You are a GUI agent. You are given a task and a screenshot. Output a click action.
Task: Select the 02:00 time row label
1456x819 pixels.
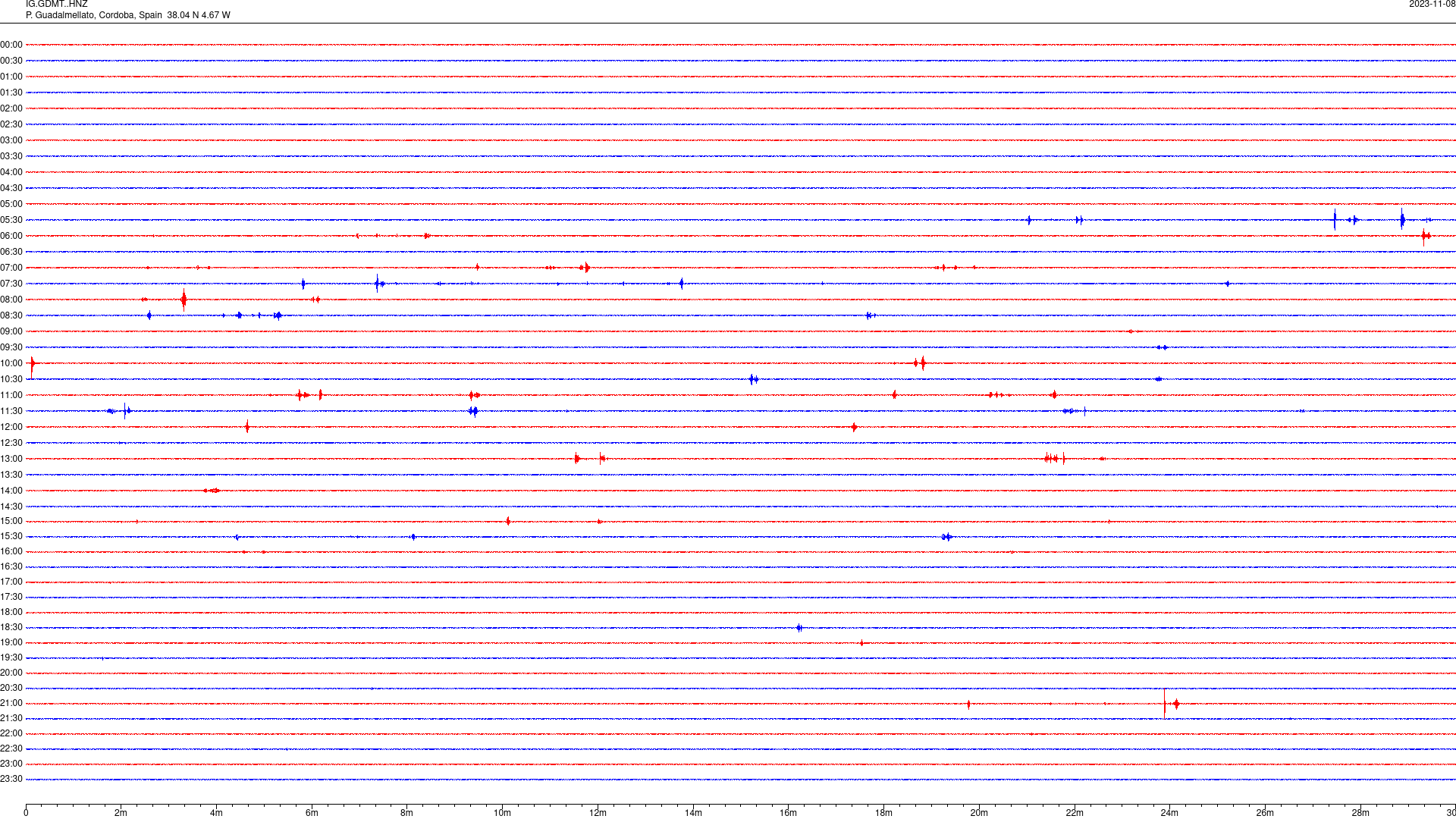pos(11,108)
